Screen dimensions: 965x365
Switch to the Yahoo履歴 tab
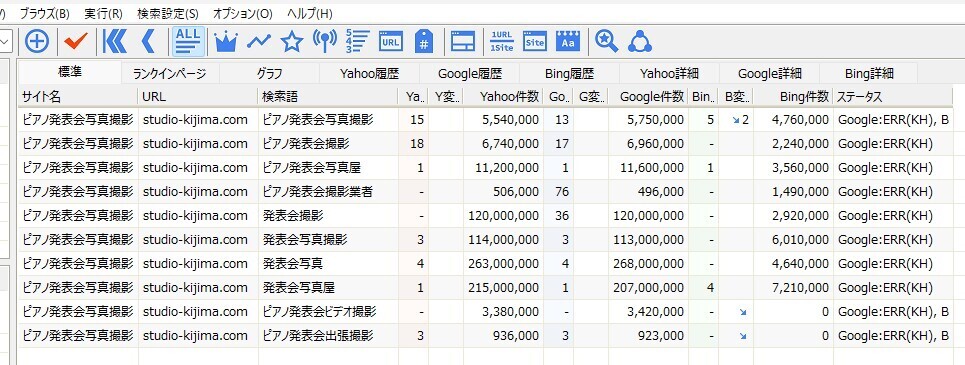(x=369, y=74)
